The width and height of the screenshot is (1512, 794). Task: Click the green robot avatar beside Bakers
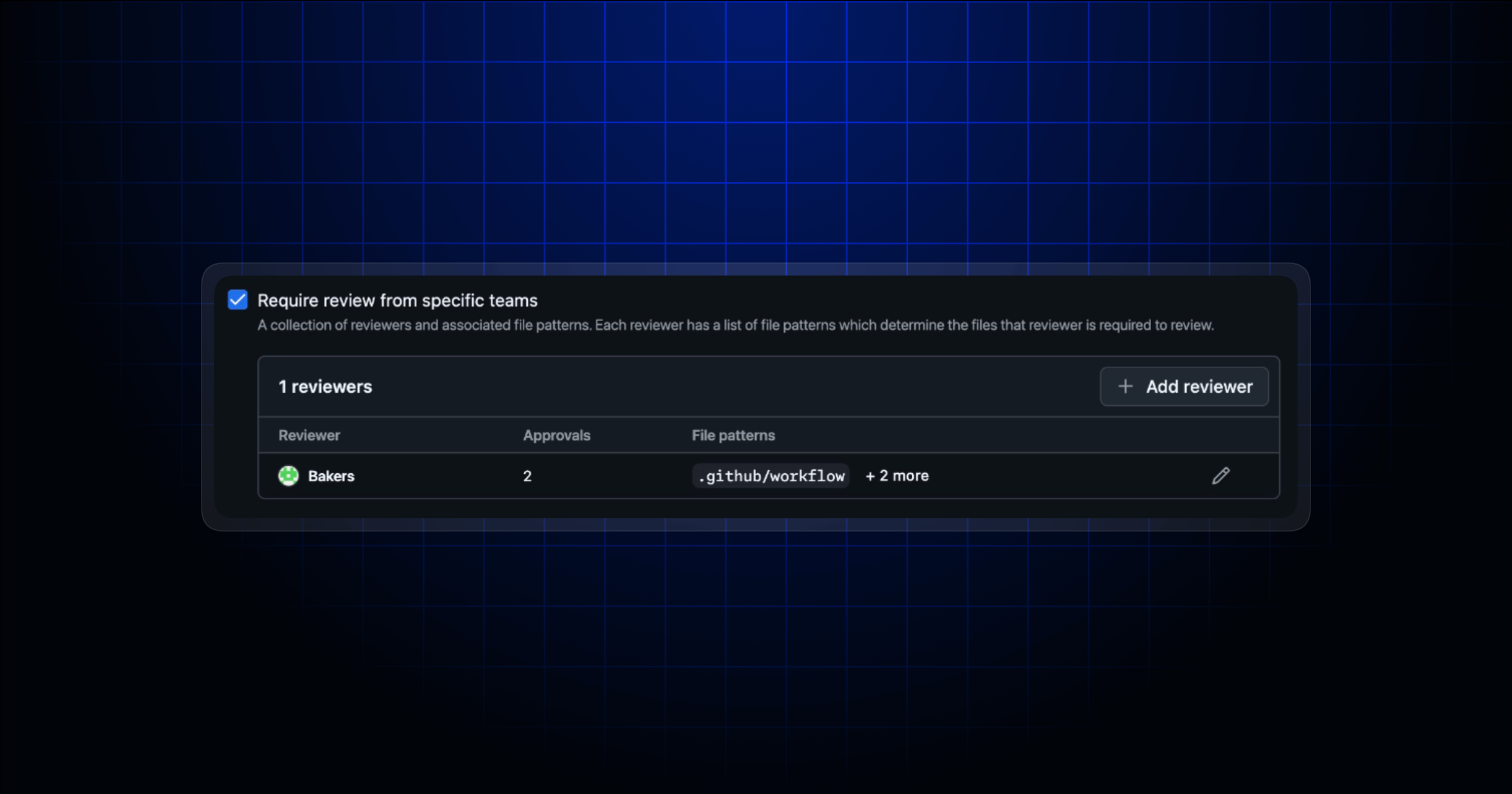[x=288, y=476]
